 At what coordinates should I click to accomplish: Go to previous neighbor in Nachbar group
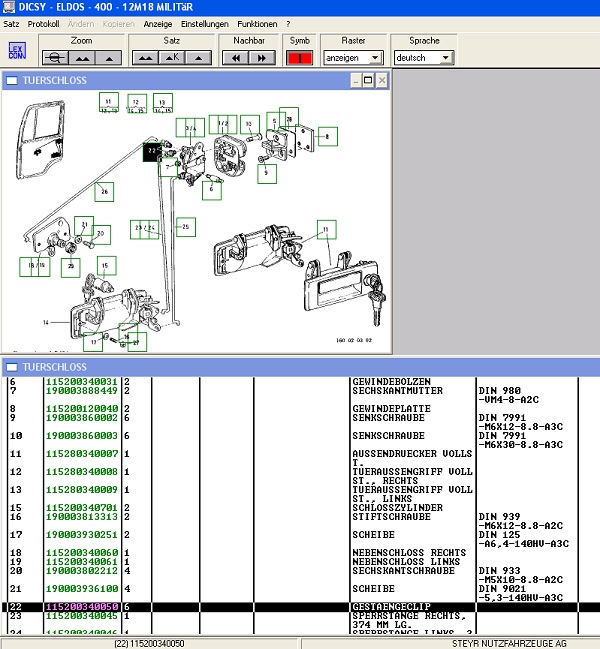pos(236,58)
